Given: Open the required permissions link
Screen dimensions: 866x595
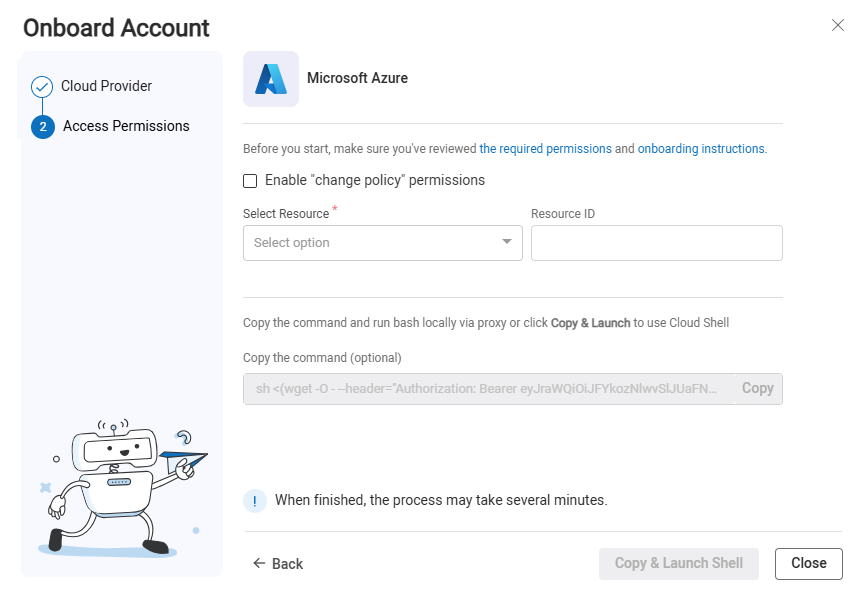Looking at the screenshot, I should click(545, 149).
